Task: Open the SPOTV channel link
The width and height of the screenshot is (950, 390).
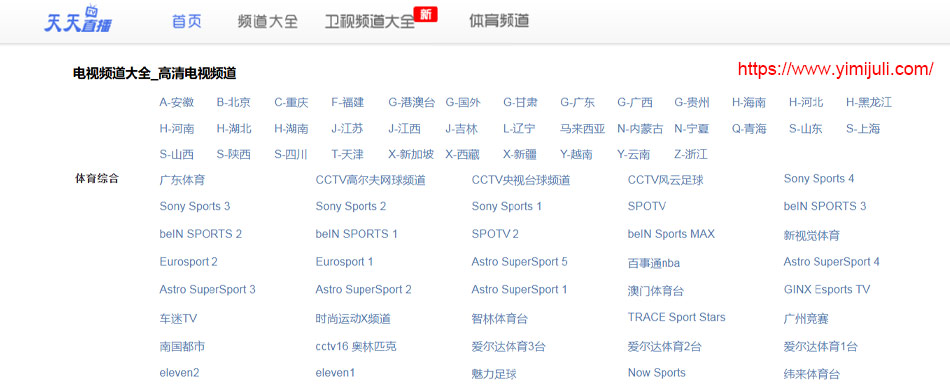Action: 646,207
